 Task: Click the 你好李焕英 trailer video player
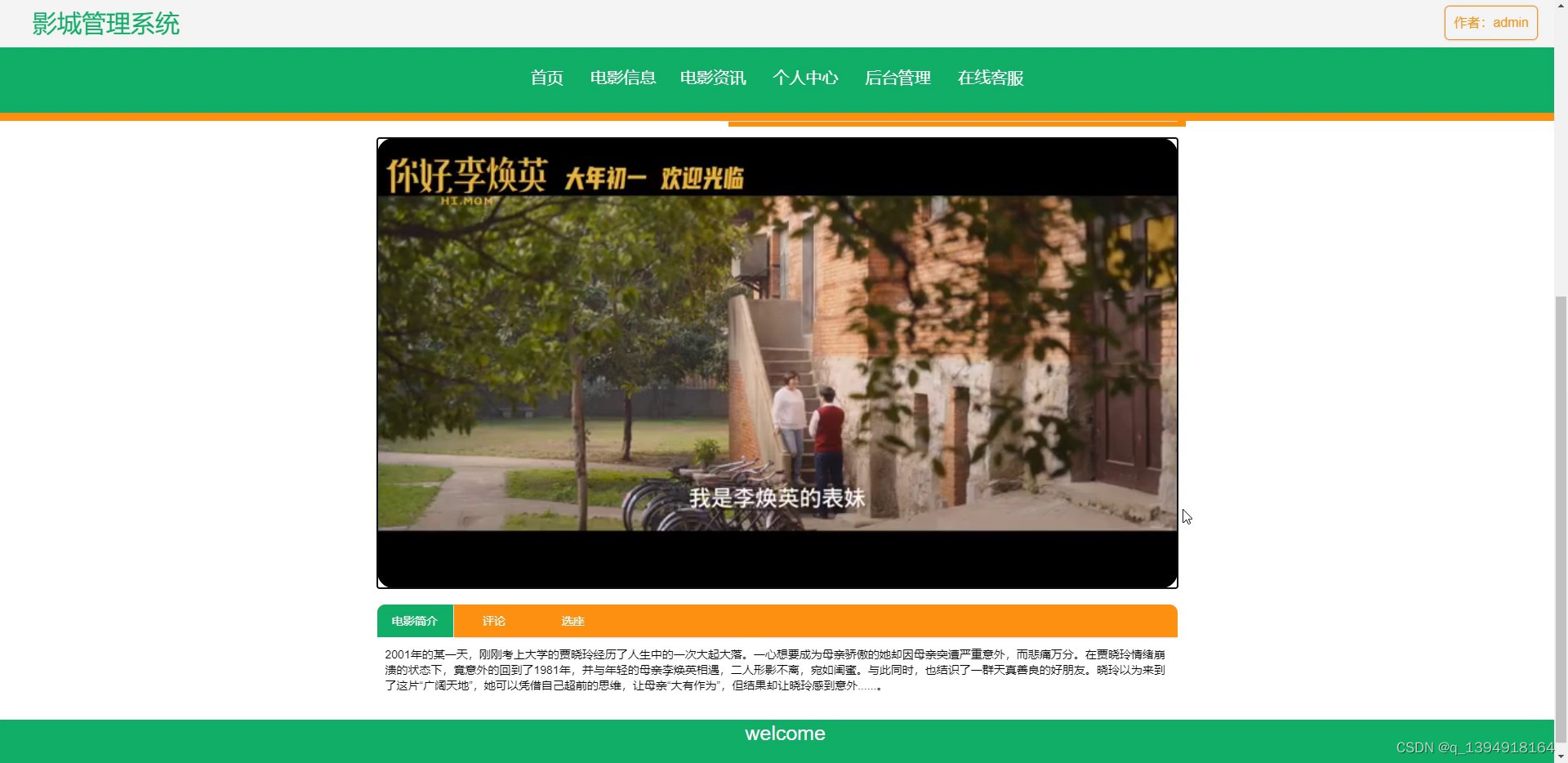pyautogui.click(x=777, y=363)
